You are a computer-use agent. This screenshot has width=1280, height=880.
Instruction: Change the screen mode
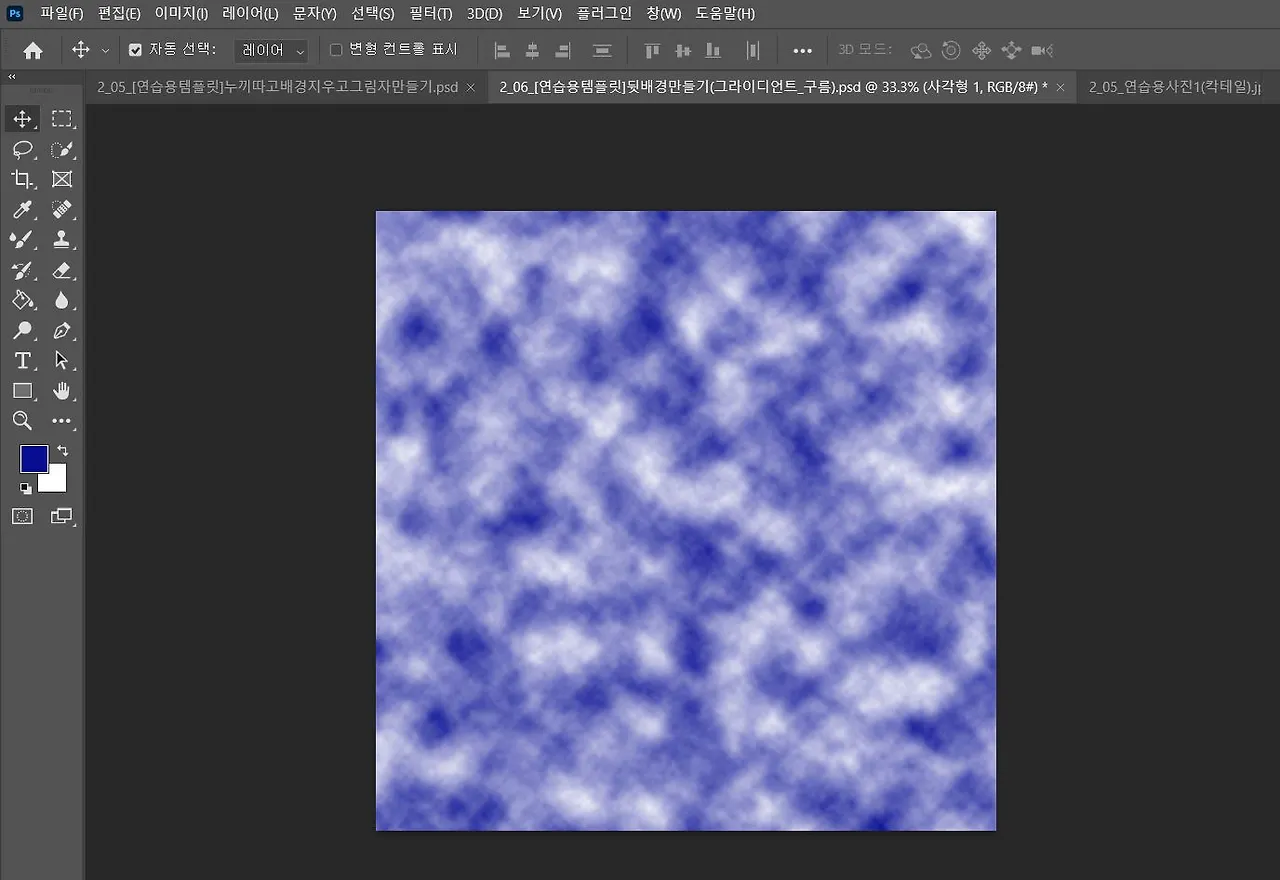tap(62, 516)
